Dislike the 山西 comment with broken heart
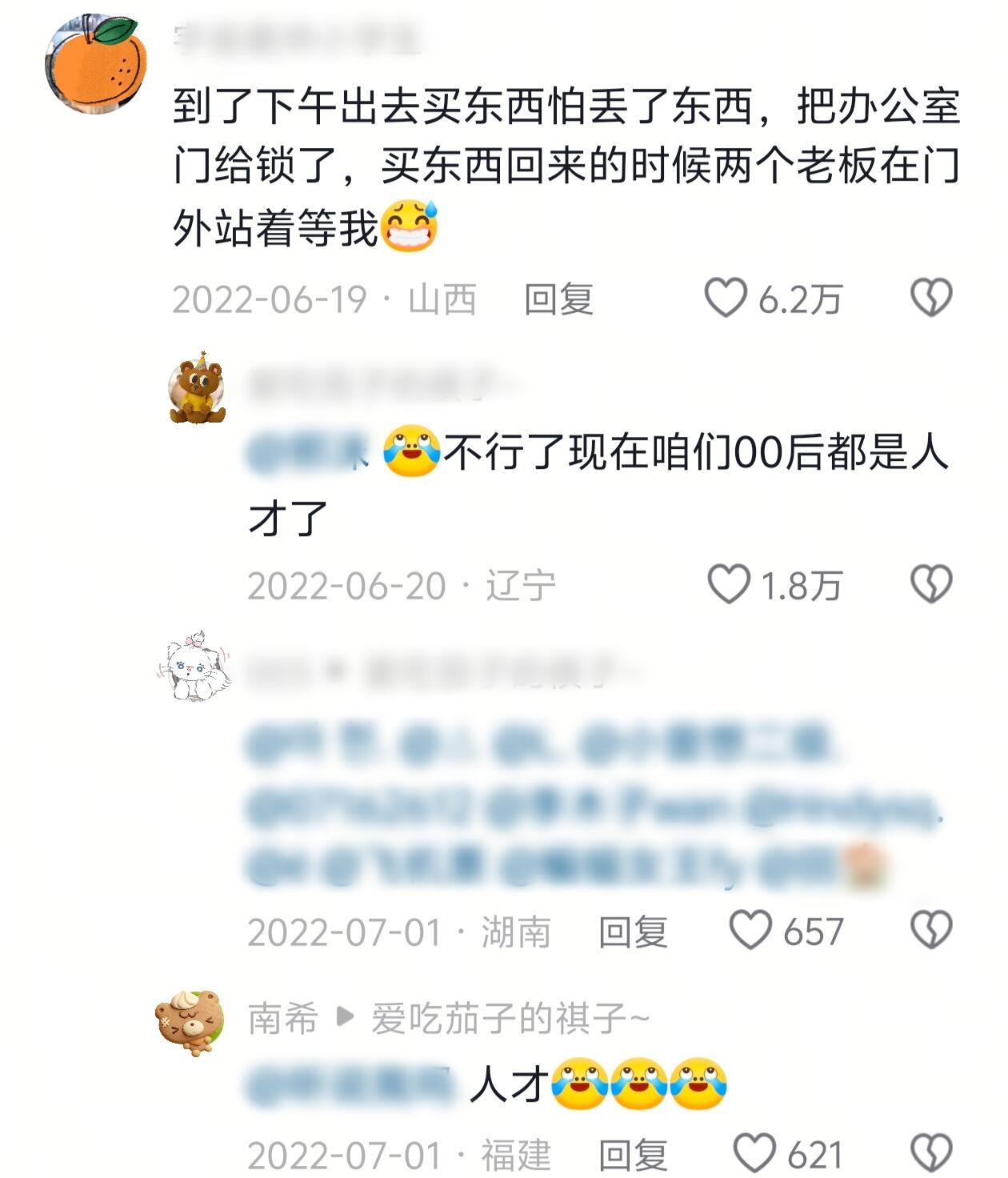Image resolution: width=1008 pixels, height=1178 pixels. point(931,298)
